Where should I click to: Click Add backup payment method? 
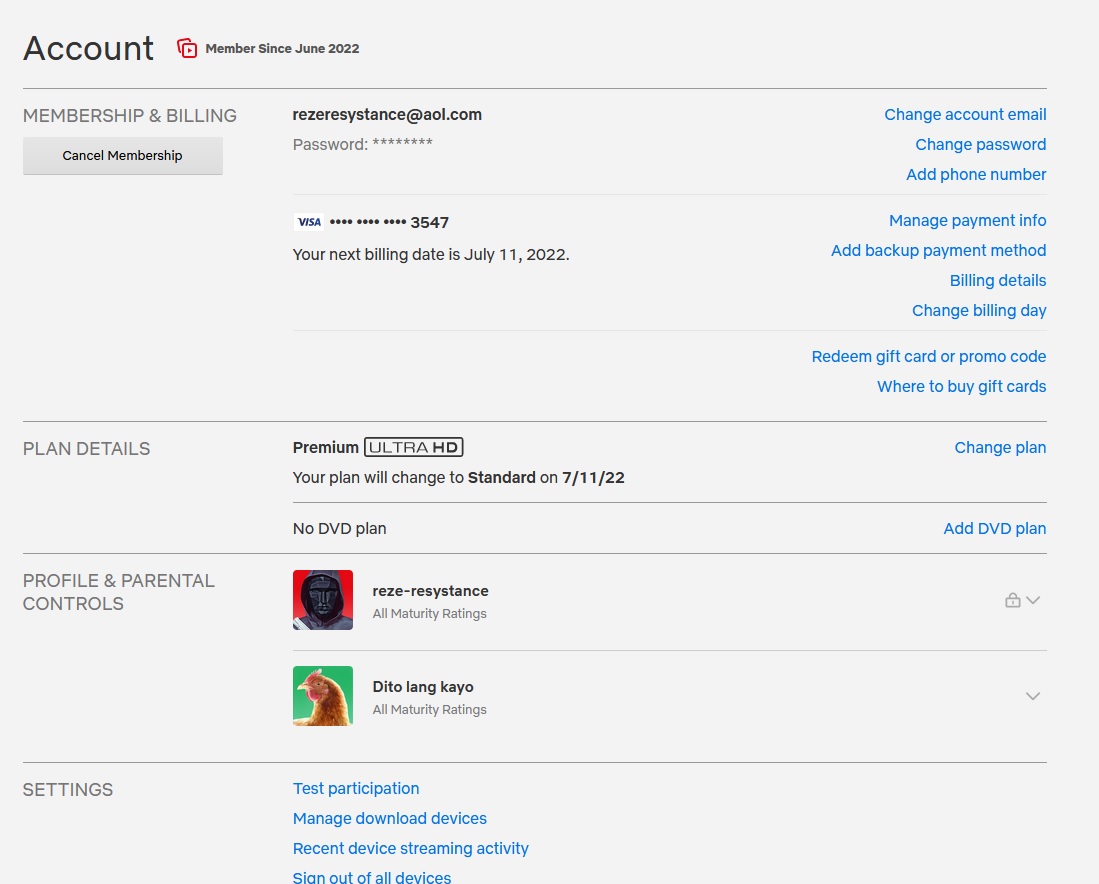938,250
